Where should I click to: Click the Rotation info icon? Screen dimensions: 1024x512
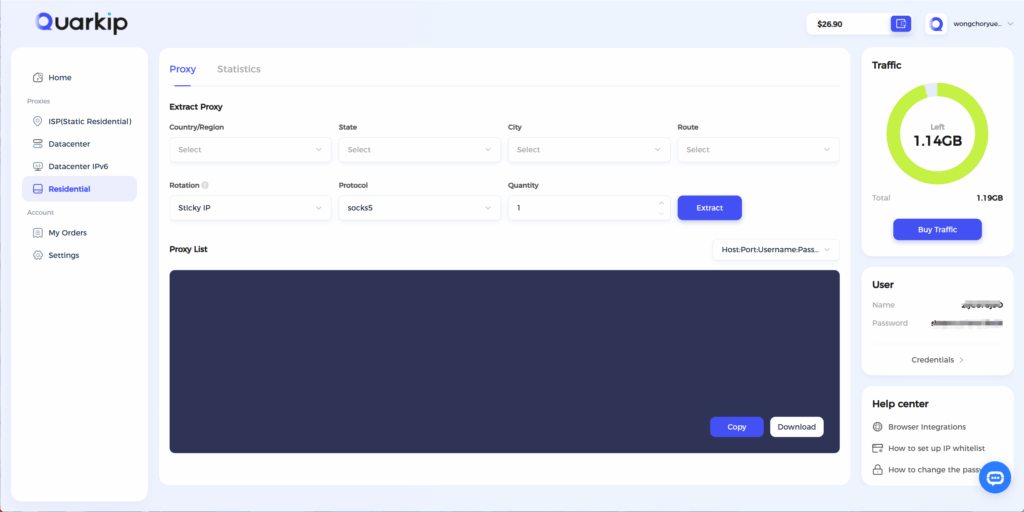(x=205, y=185)
